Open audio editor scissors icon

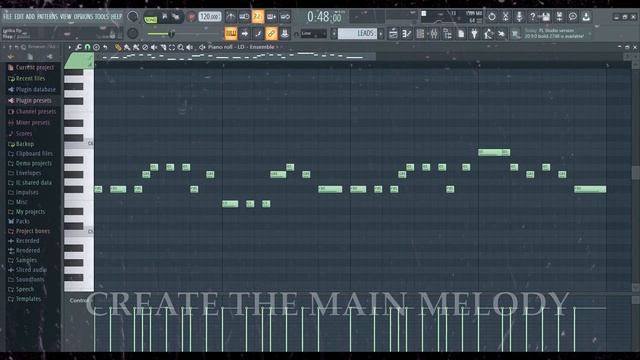tap(505, 17)
